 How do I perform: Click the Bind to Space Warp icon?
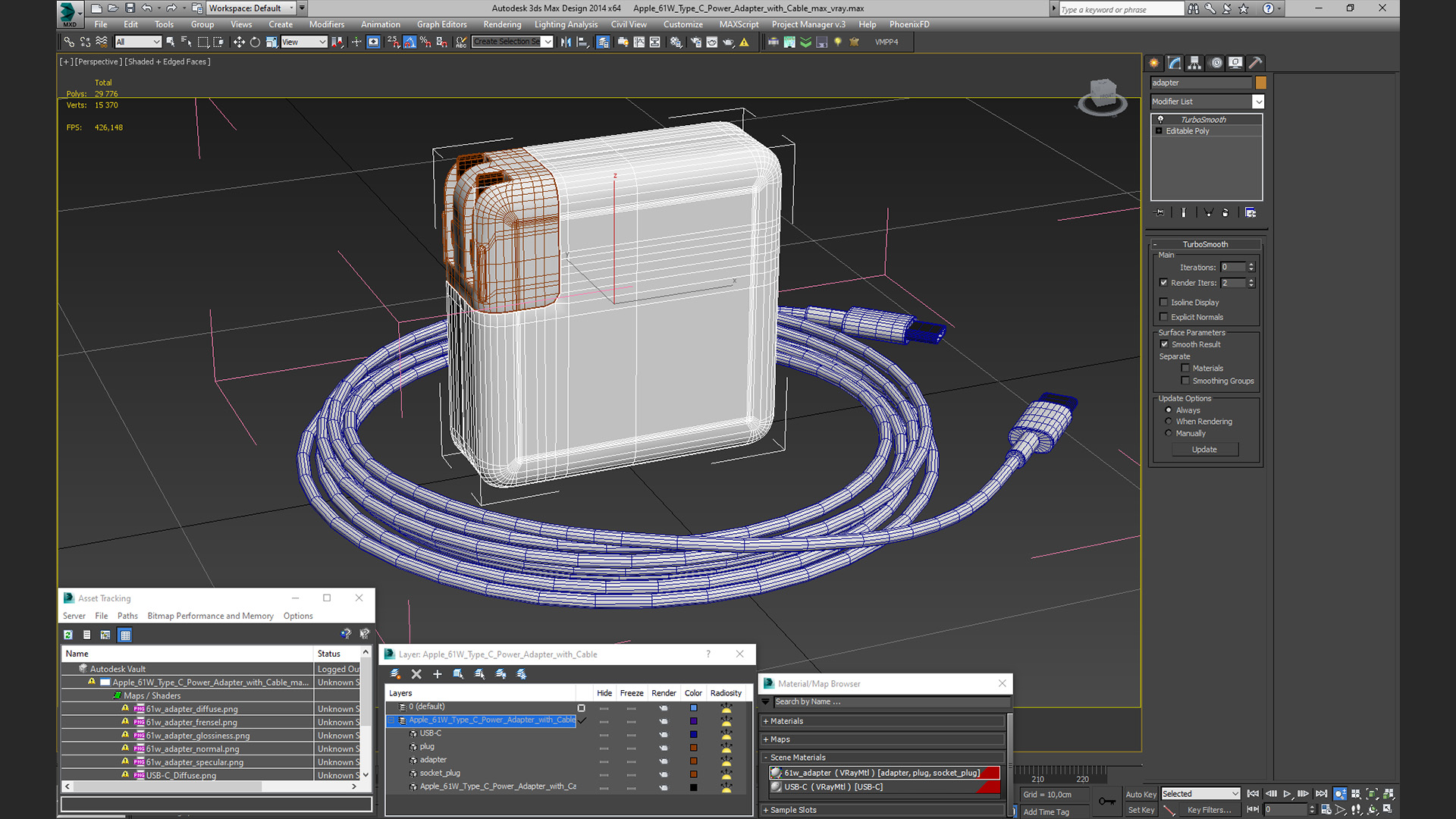tap(102, 42)
